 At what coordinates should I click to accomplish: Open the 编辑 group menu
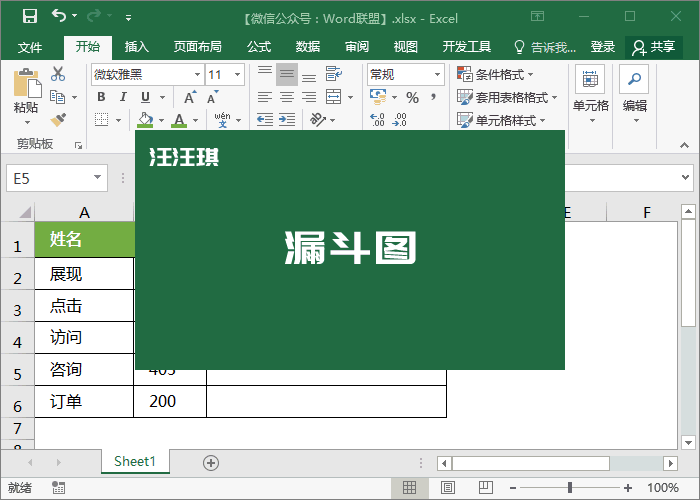(x=635, y=95)
